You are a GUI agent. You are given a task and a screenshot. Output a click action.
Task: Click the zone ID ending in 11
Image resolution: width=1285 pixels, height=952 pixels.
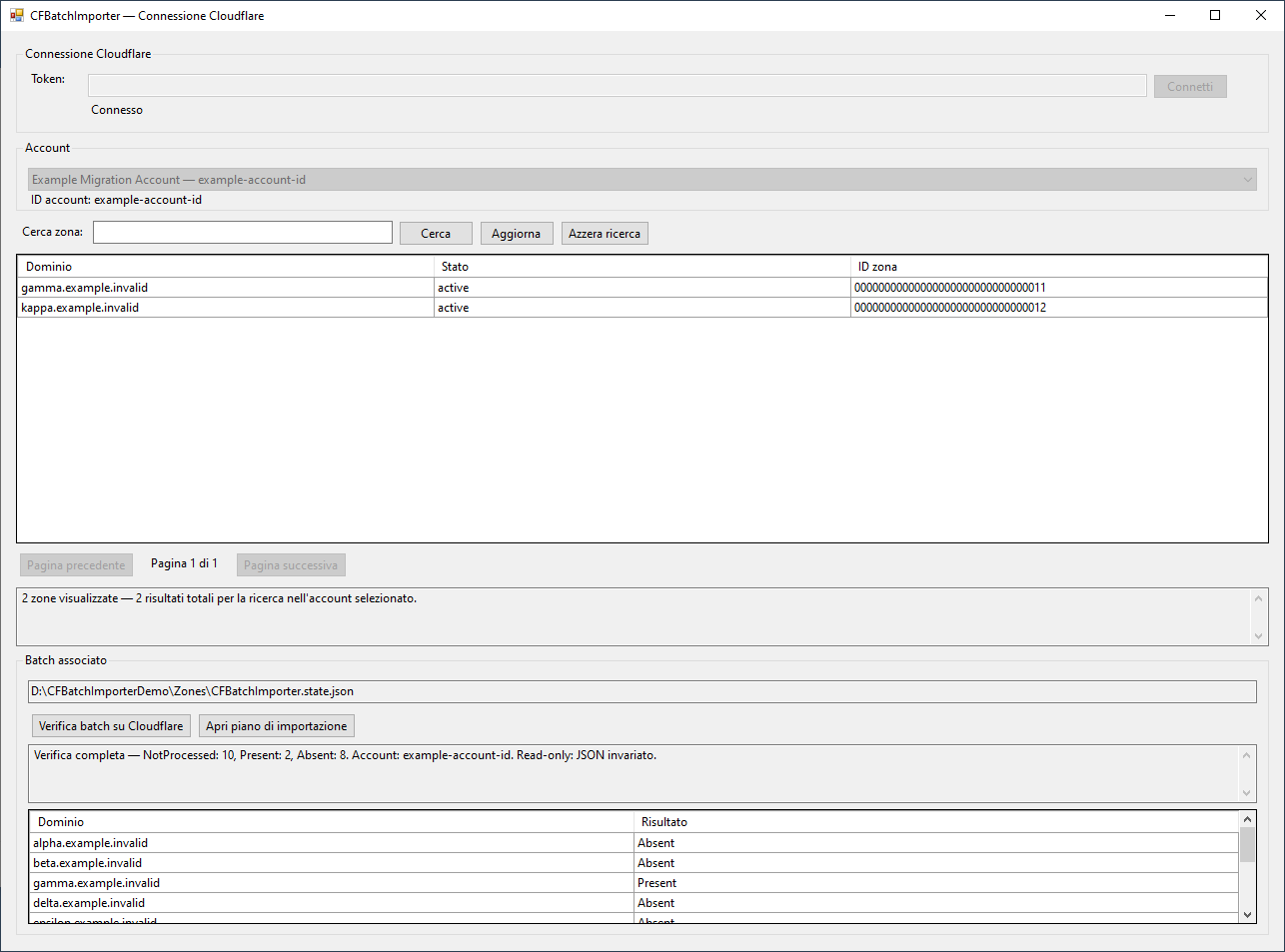click(950, 288)
